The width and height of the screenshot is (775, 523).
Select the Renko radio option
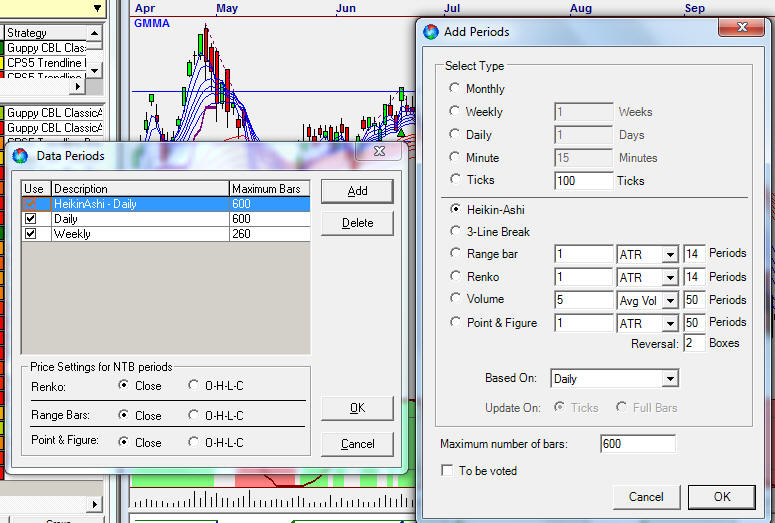(x=455, y=277)
